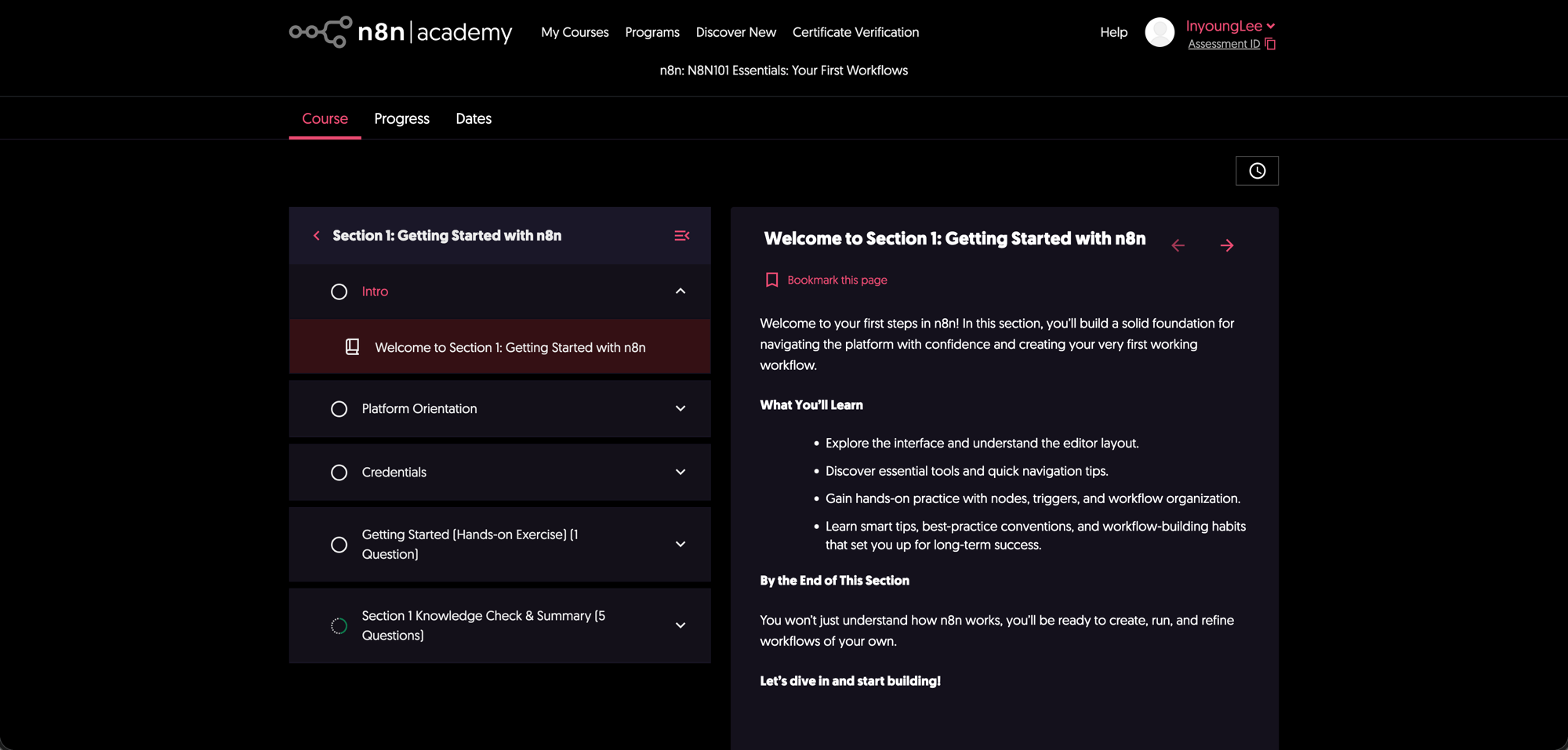Screen dimensions: 1568x750
Task: Click the Intro completion circle
Action: pos(339,292)
